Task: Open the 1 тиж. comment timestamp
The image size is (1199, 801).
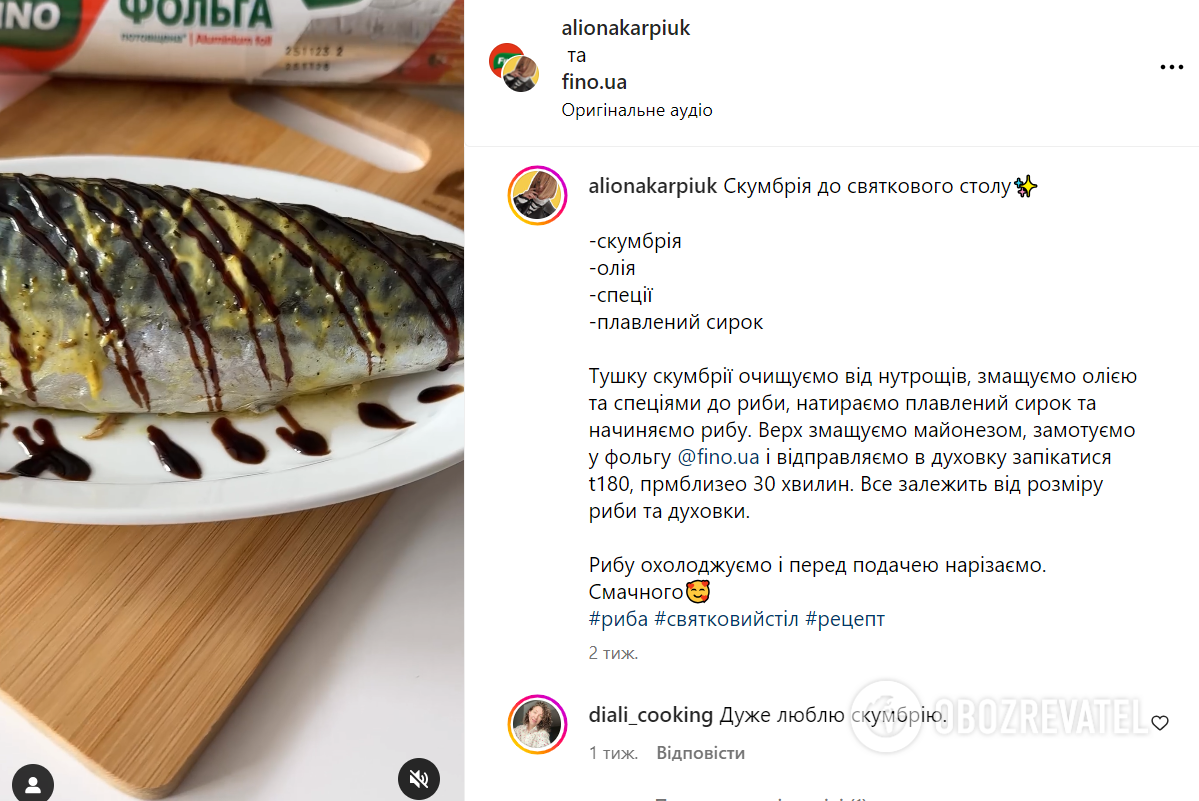Action: click(x=613, y=753)
